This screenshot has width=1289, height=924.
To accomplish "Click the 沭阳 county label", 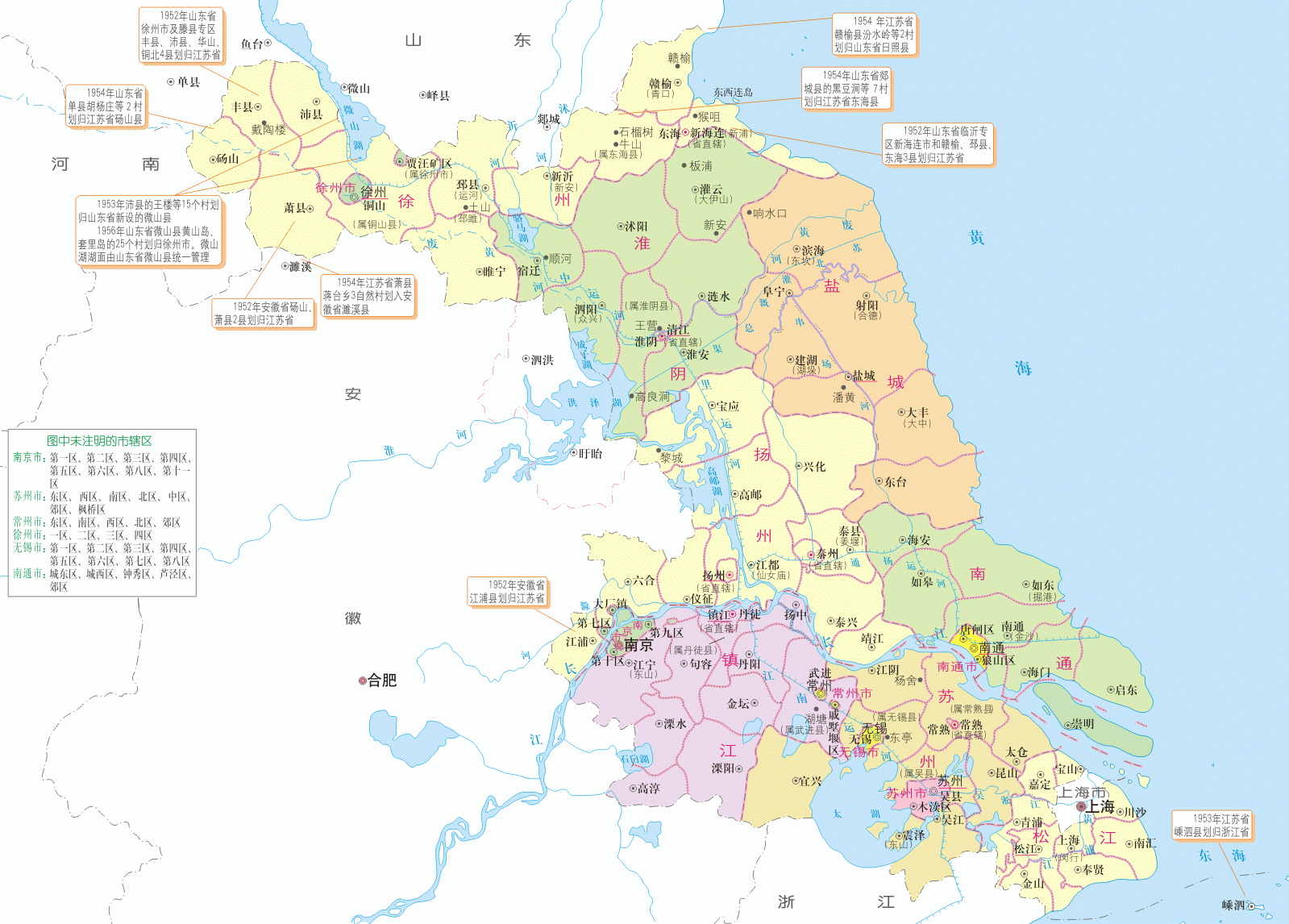I will click(636, 227).
